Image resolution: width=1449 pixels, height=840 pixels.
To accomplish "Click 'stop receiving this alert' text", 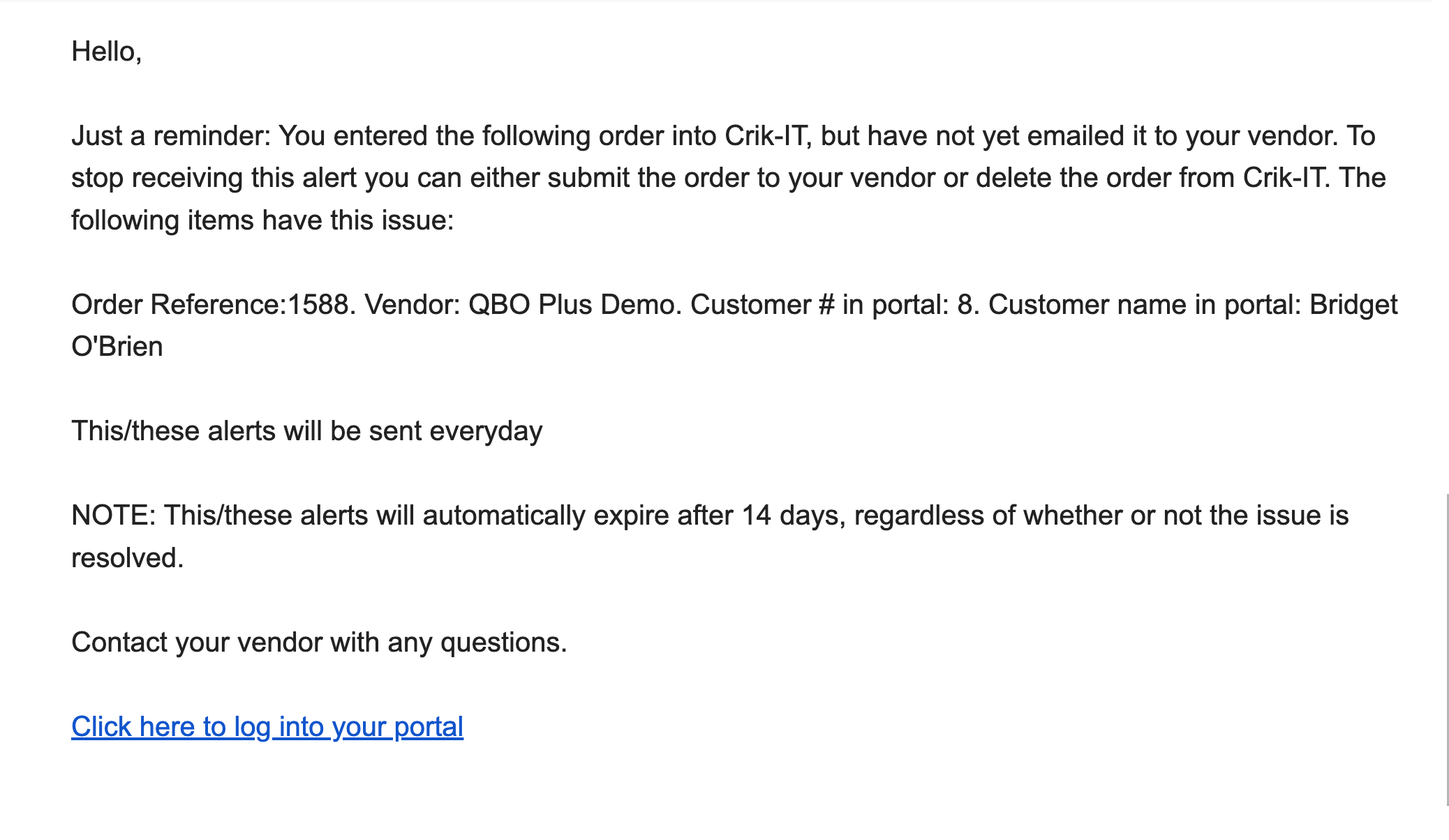I will pos(214,178).
